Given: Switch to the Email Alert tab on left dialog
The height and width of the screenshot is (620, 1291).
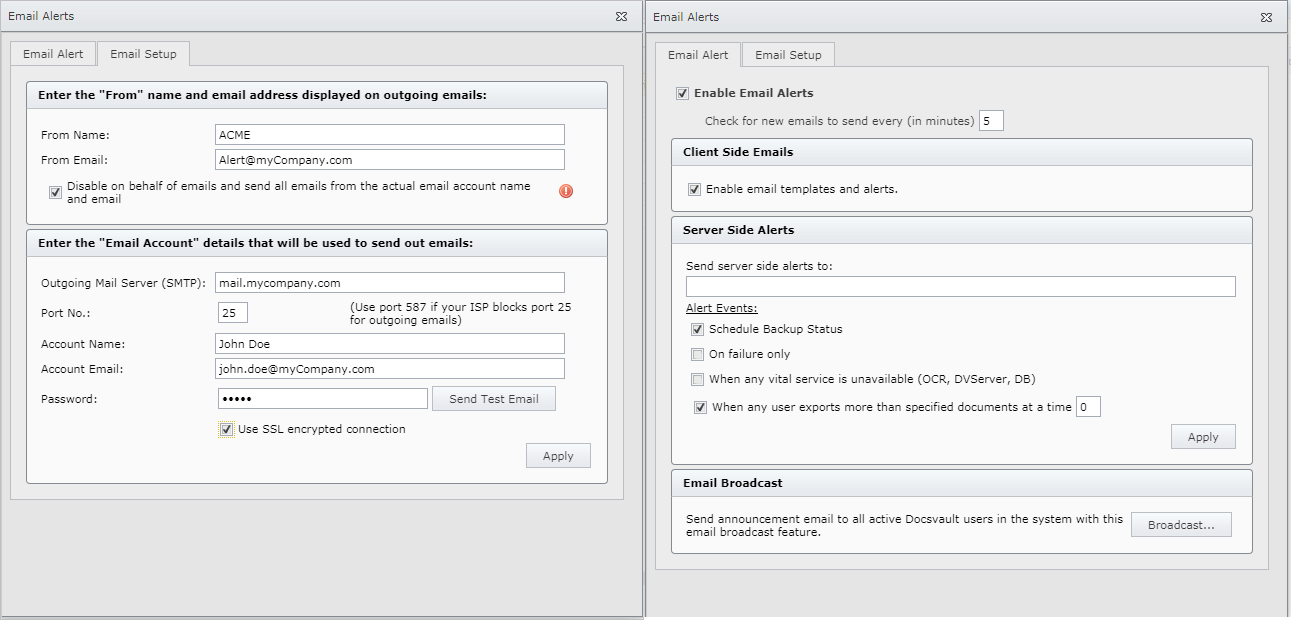Looking at the screenshot, I should click(x=53, y=53).
